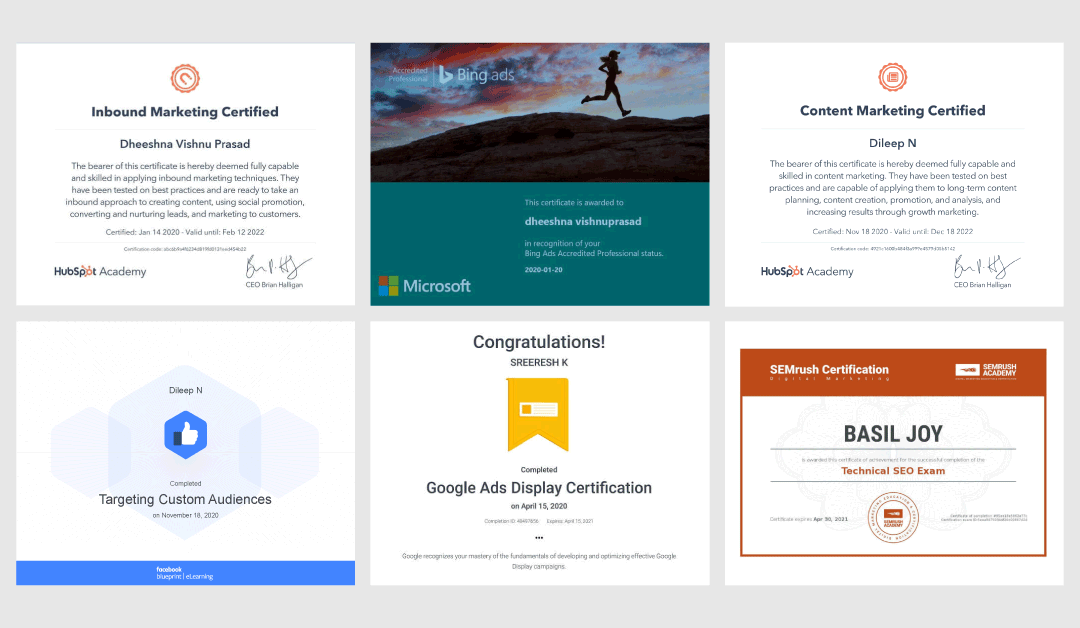Click the Facebook thumbs-up hexagon icon
The width and height of the screenshot is (1080, 628).
tap(185, 434)
